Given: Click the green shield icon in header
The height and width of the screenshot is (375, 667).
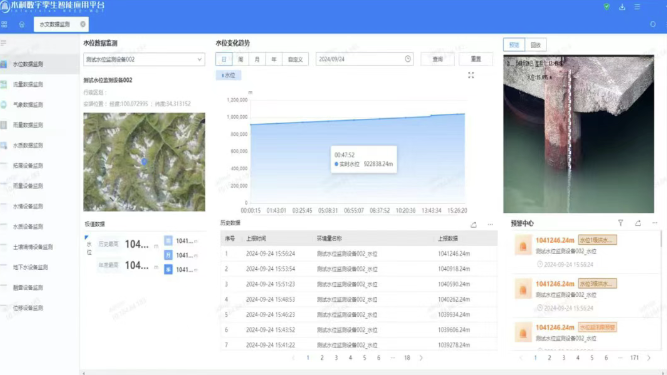Looking at the screenshot, I should click(607, 6).
